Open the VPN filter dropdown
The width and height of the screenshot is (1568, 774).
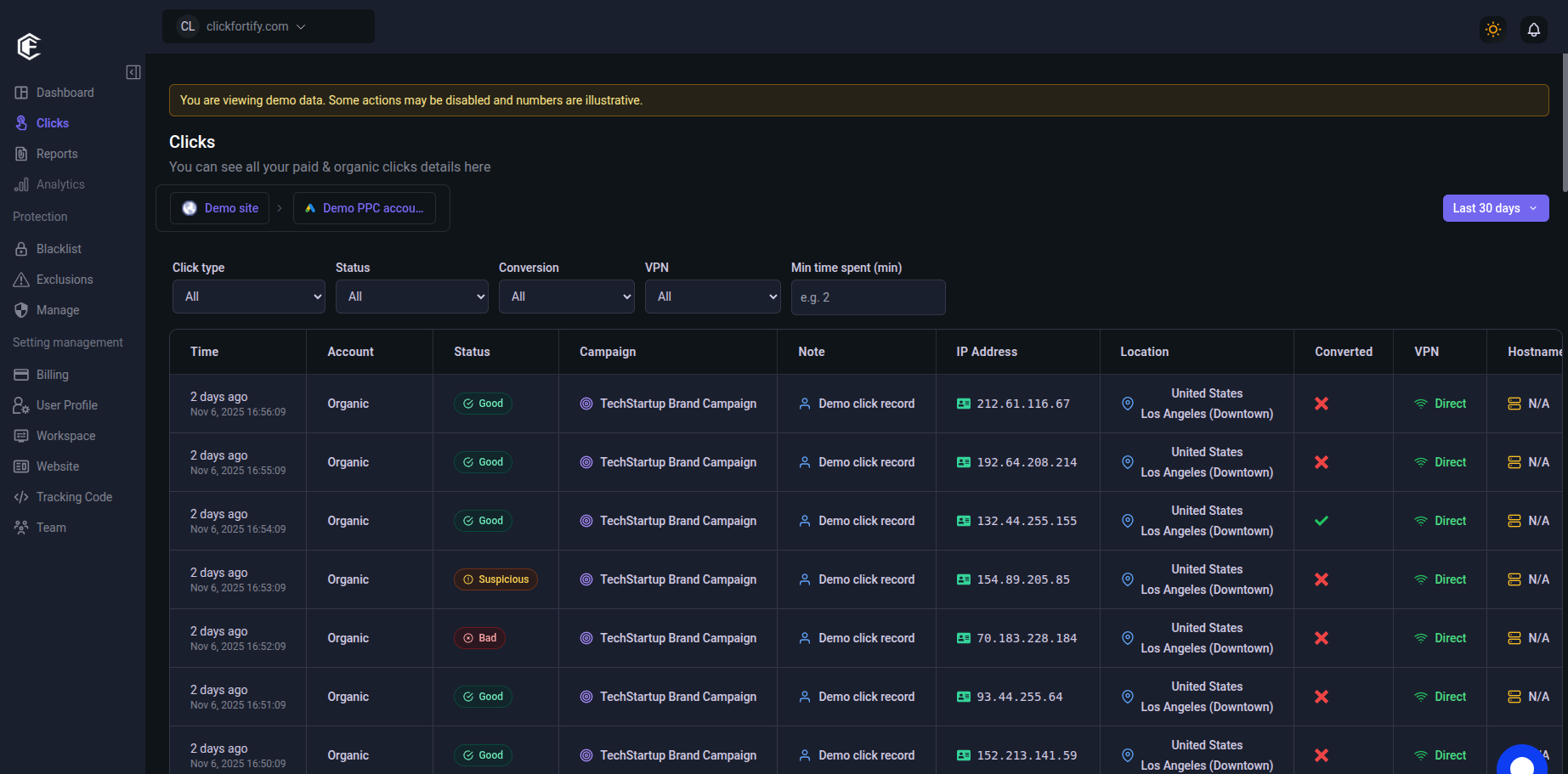(x=712, y=297)
